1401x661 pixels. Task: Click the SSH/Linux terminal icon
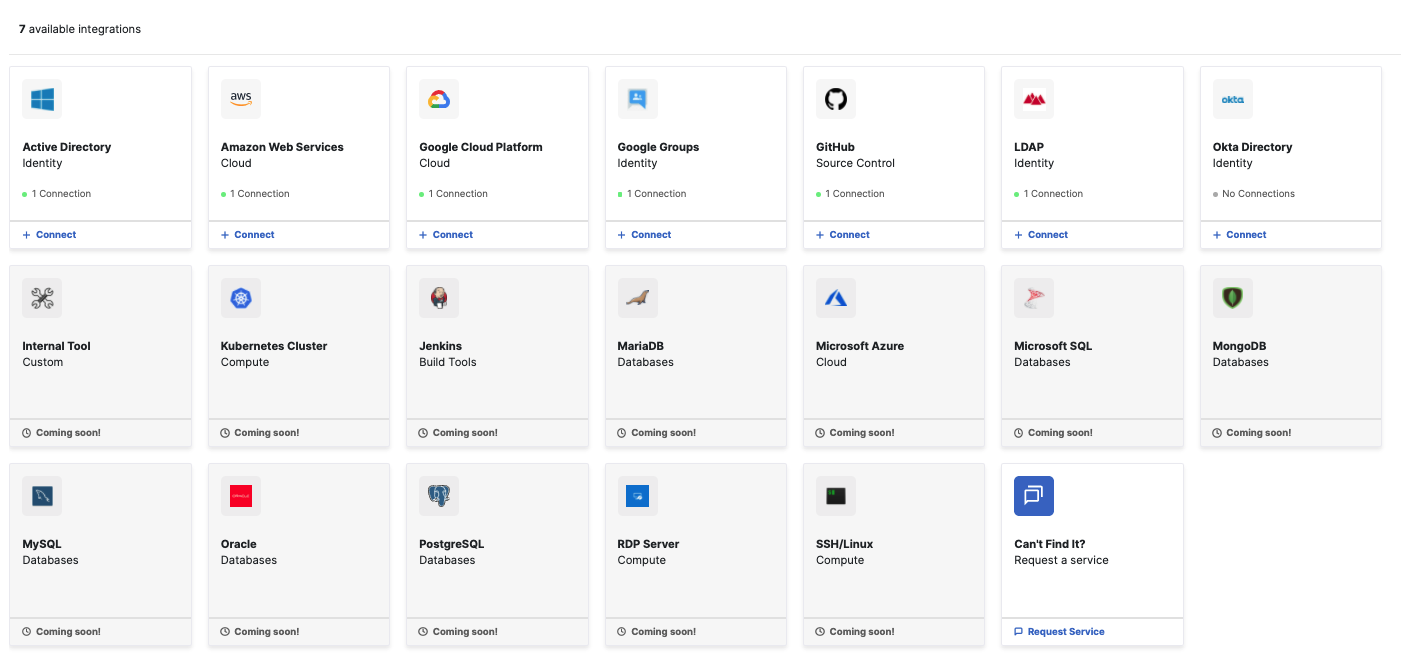(836, 496)
